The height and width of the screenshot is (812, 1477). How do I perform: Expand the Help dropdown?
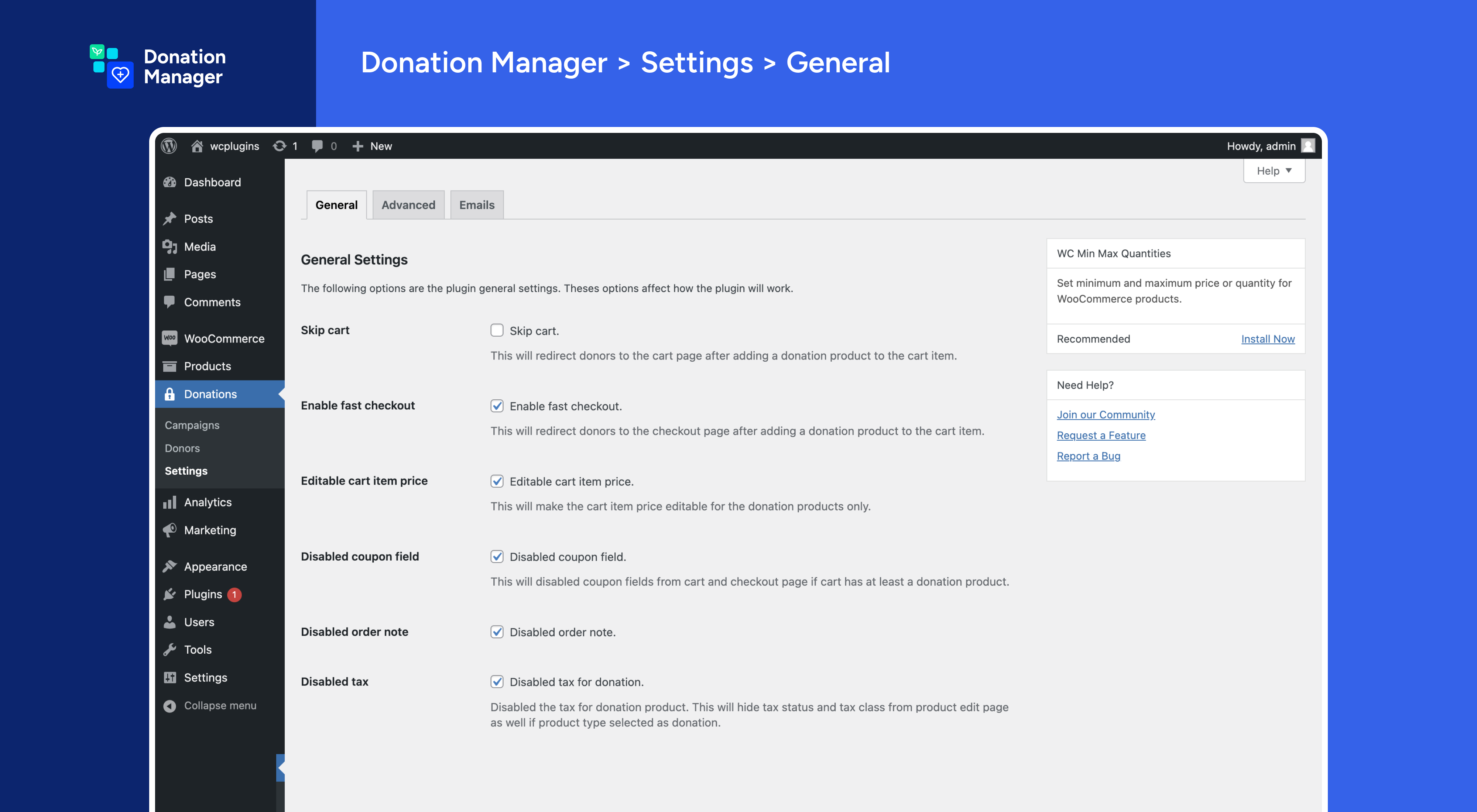point(1274,171)
